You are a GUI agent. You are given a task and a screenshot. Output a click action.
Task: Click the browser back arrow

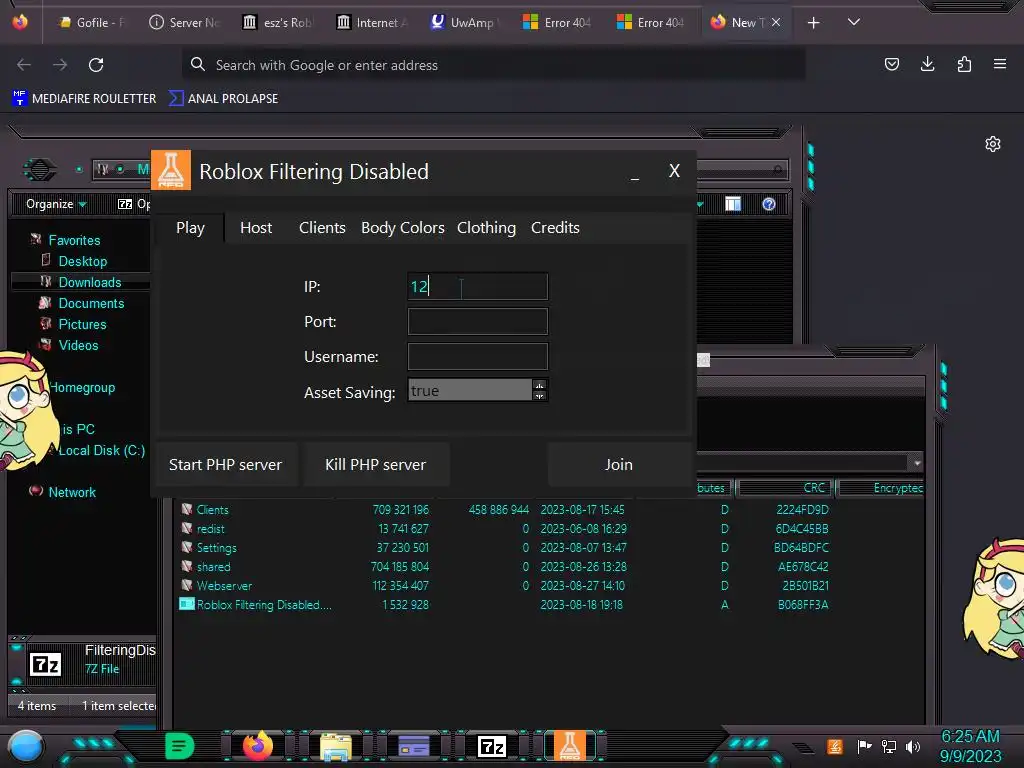(x=24, y=65)
